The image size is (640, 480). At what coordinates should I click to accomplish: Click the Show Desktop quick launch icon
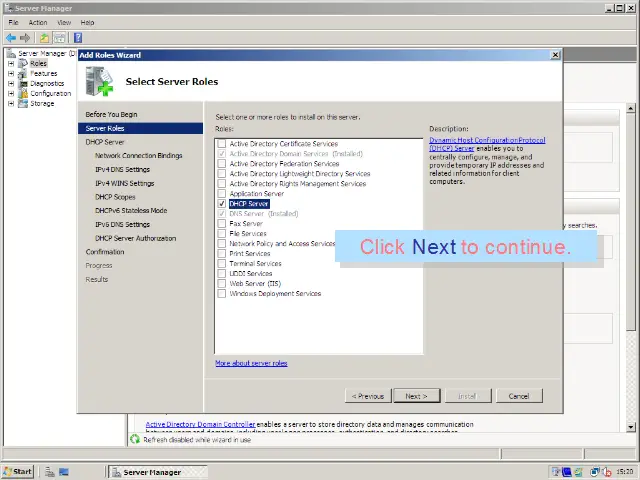click(64, 472)
